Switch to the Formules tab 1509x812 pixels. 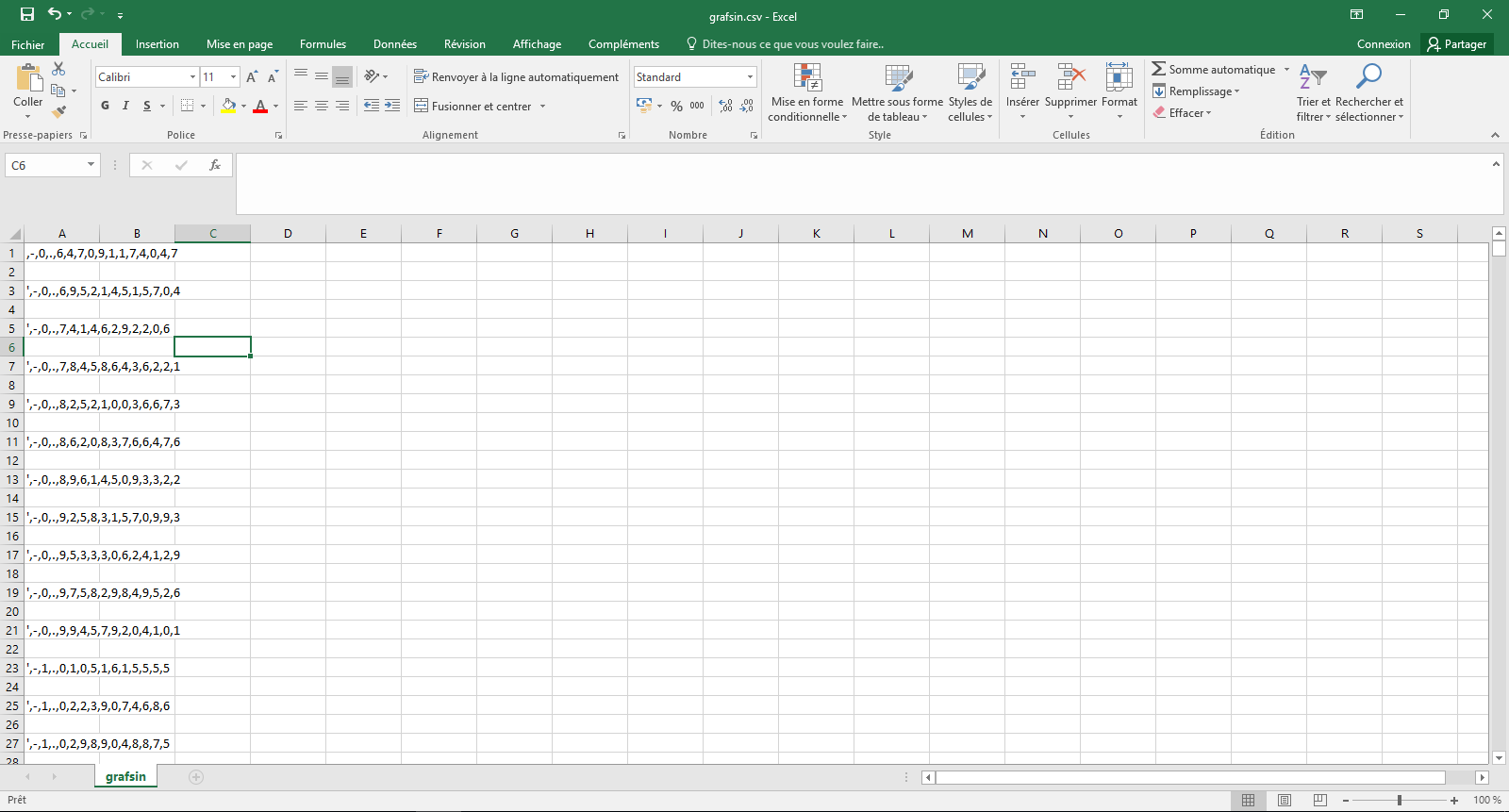point(323,44)
